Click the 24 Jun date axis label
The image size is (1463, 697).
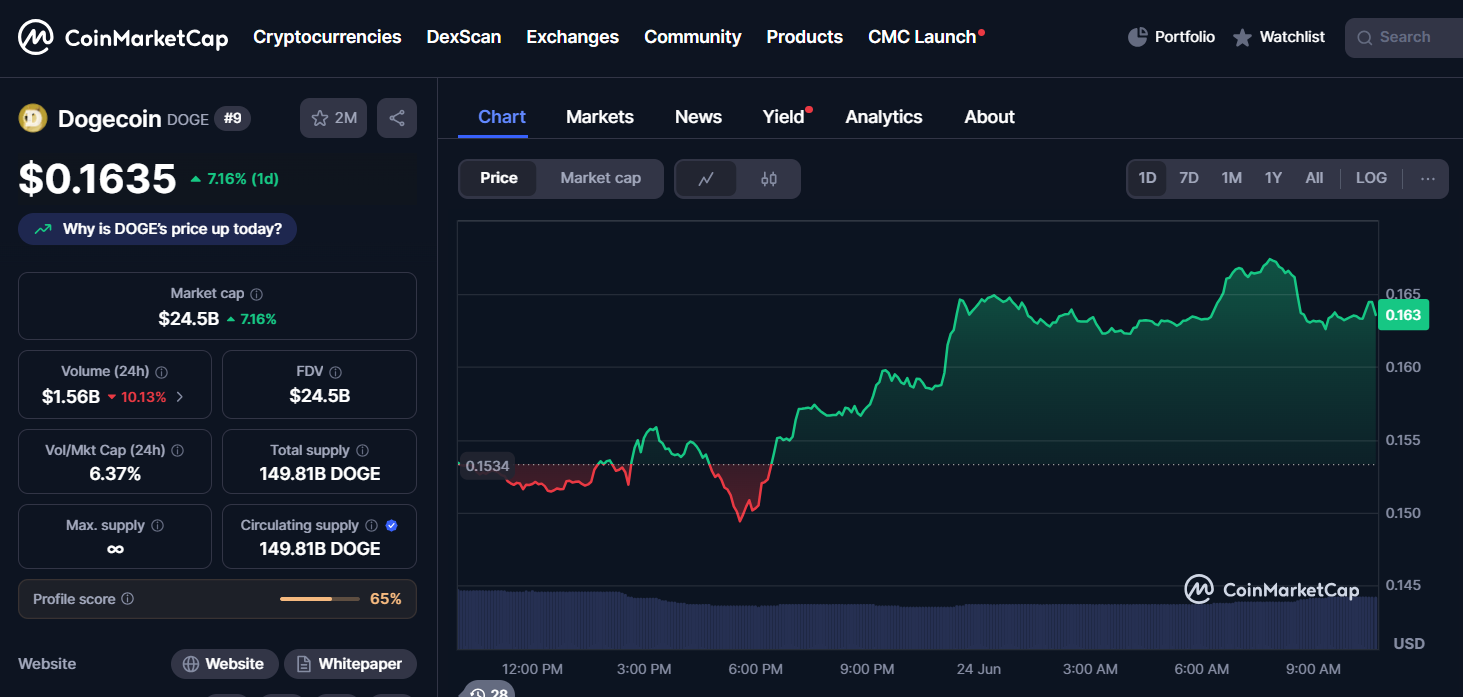pyautogui.click(x=978, y=668)
